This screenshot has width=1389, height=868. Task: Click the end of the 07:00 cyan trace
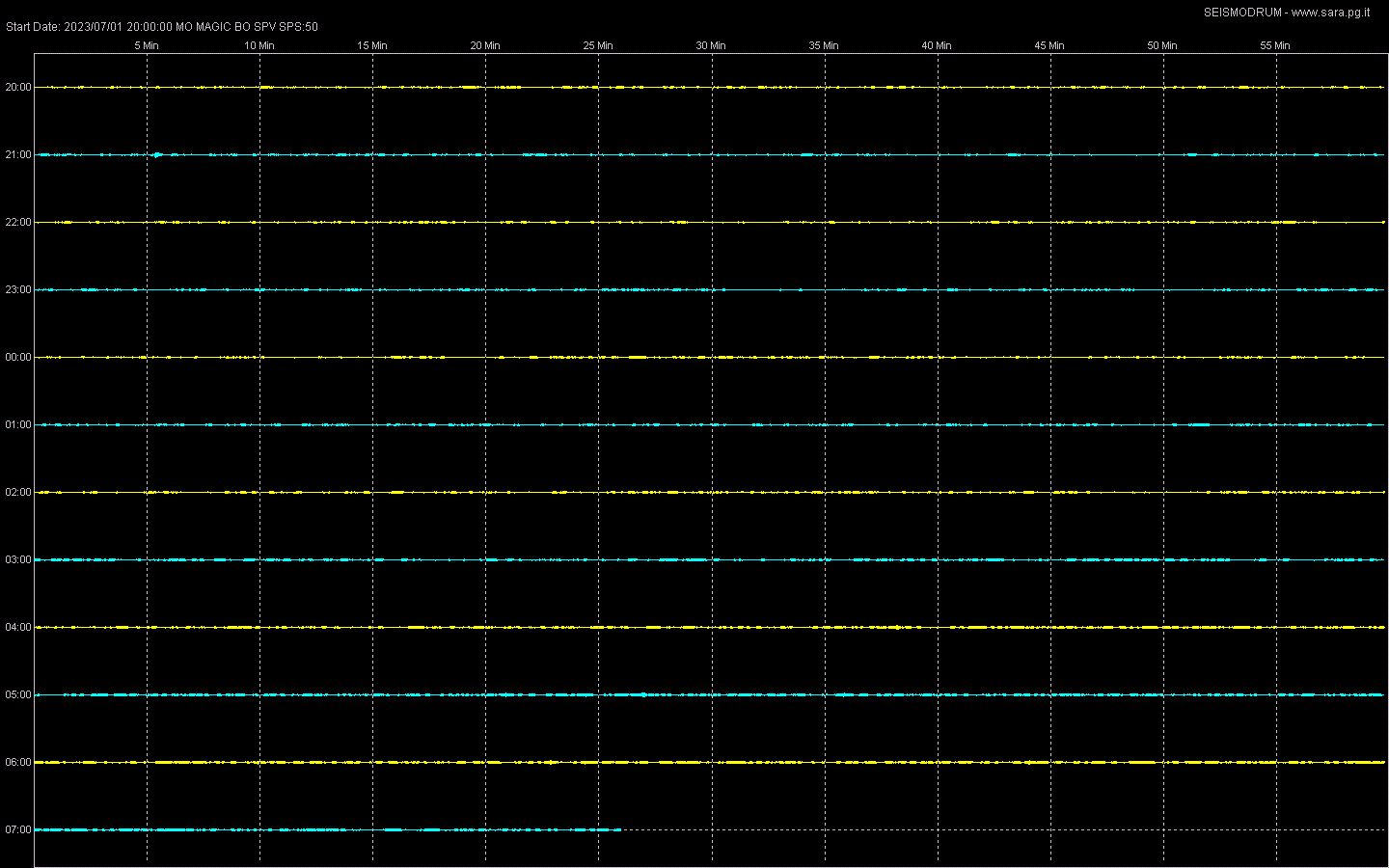click(x=618, y=829)
